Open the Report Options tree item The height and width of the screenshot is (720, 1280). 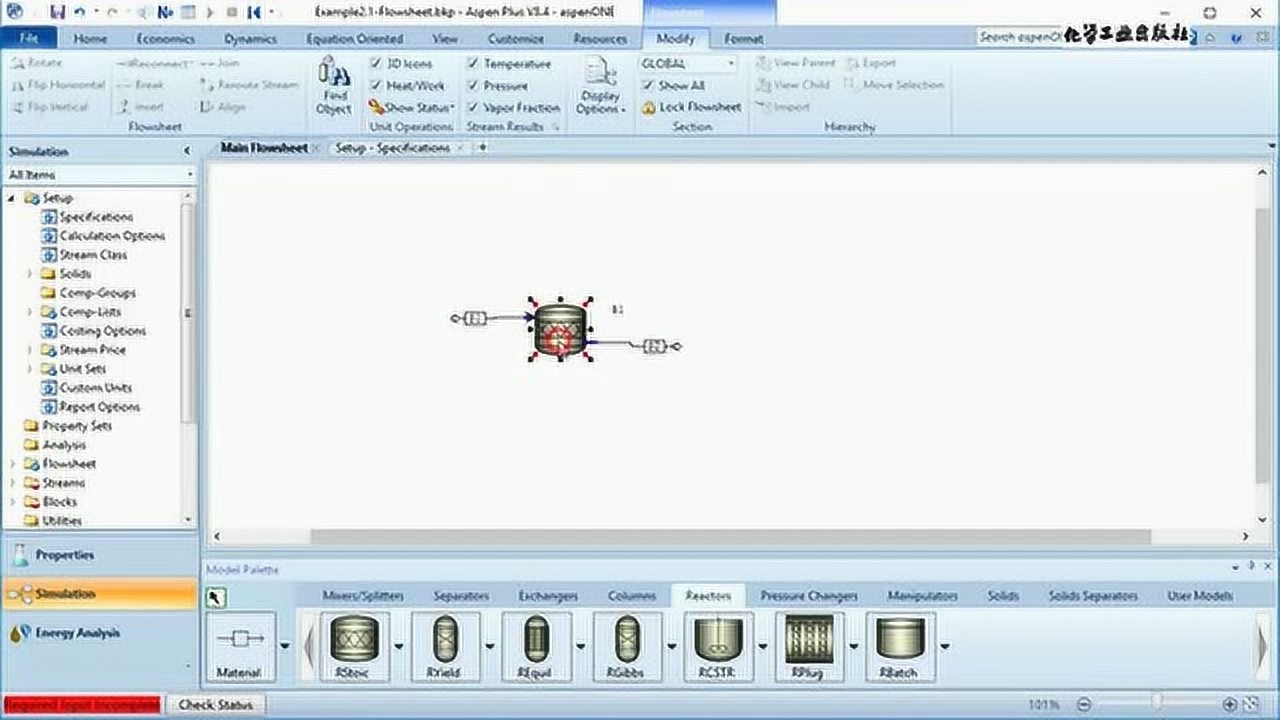[91, 407]
